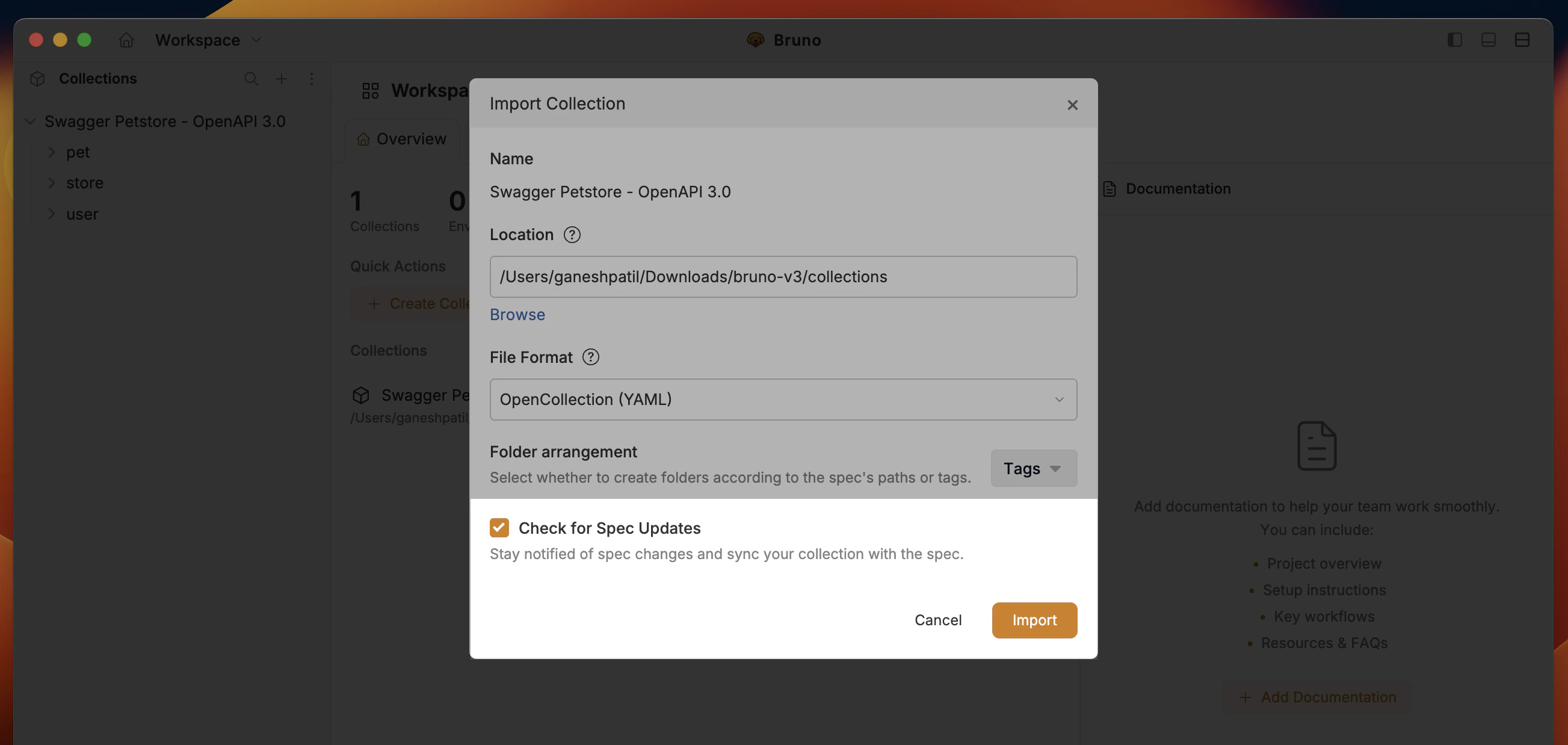Click the File Format help question mark icon
1568x745 pixels.
(590, 357)
